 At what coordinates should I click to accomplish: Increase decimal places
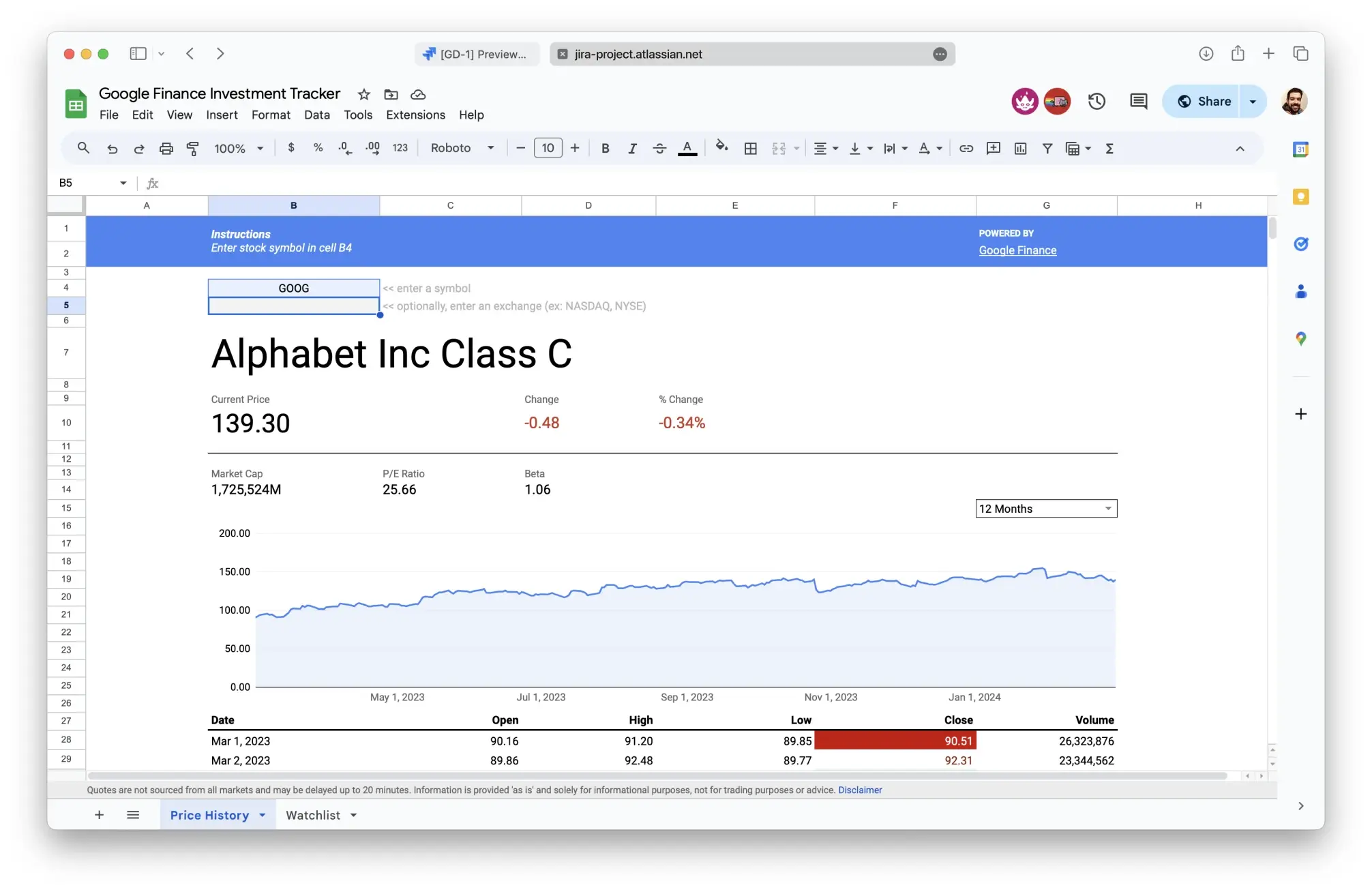pyautogui.click(x=372, y=148)
